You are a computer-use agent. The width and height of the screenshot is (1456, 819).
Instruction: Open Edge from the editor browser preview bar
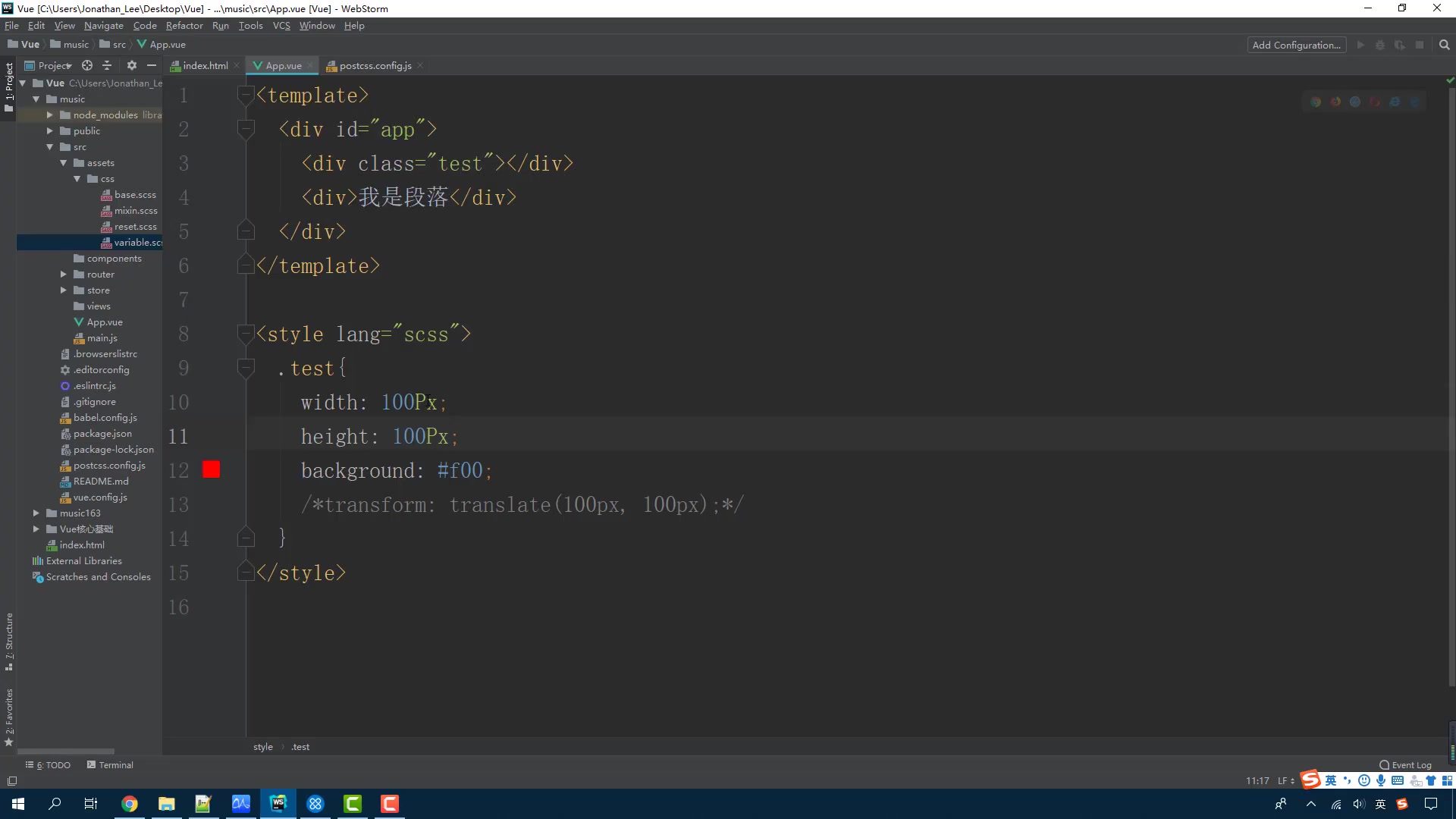pos(1414,102)
